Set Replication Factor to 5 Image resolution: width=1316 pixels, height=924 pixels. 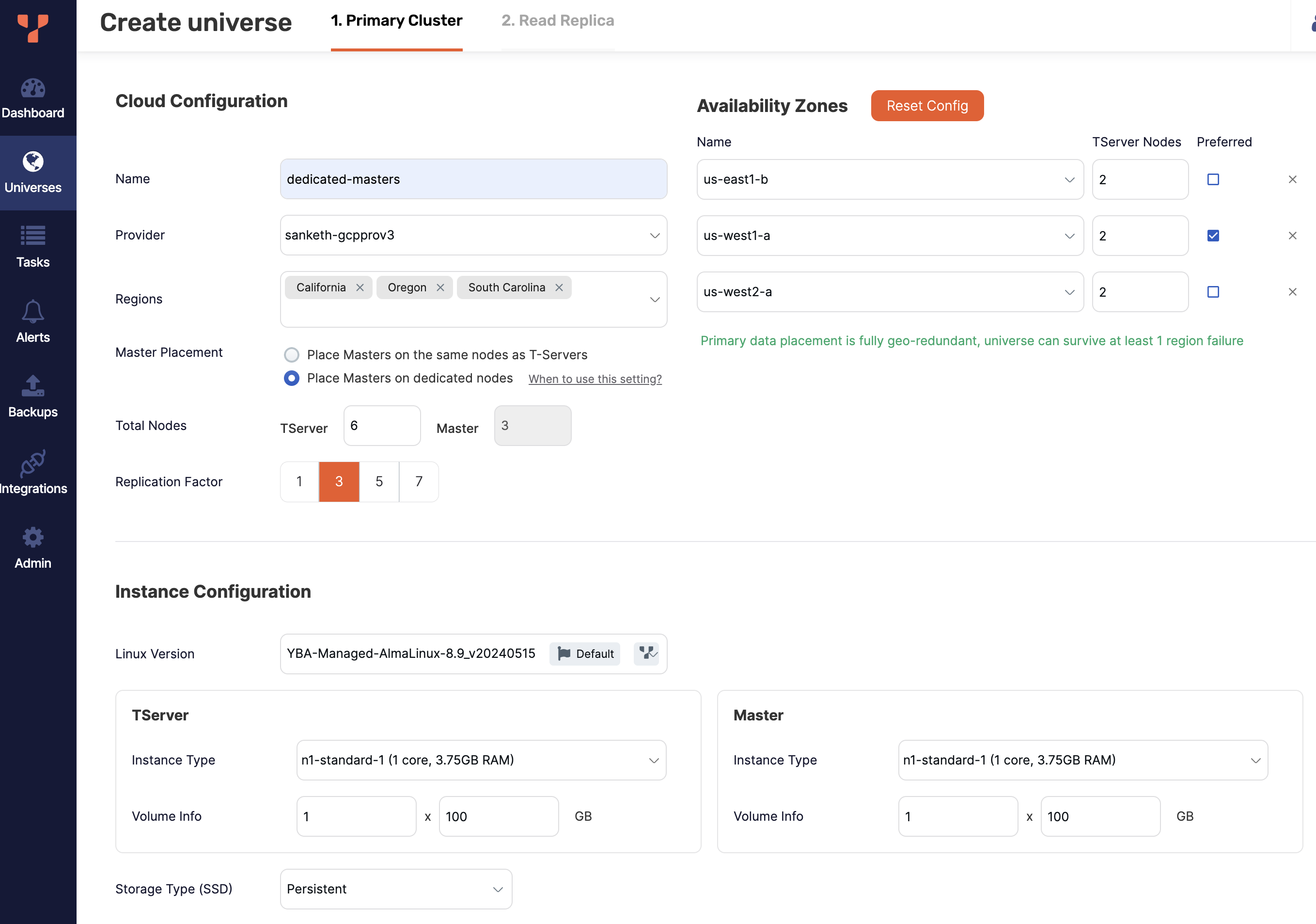379,482
